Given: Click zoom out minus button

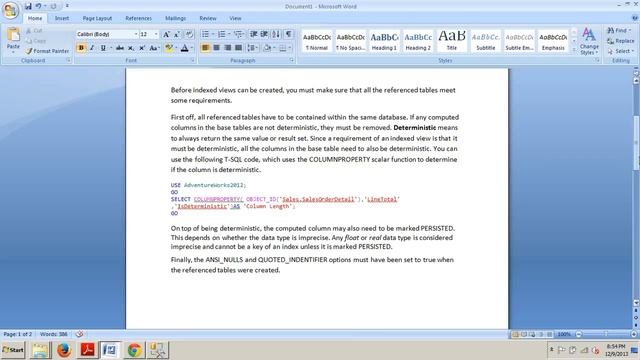Looking at the screenshot, I should [578, 334].
